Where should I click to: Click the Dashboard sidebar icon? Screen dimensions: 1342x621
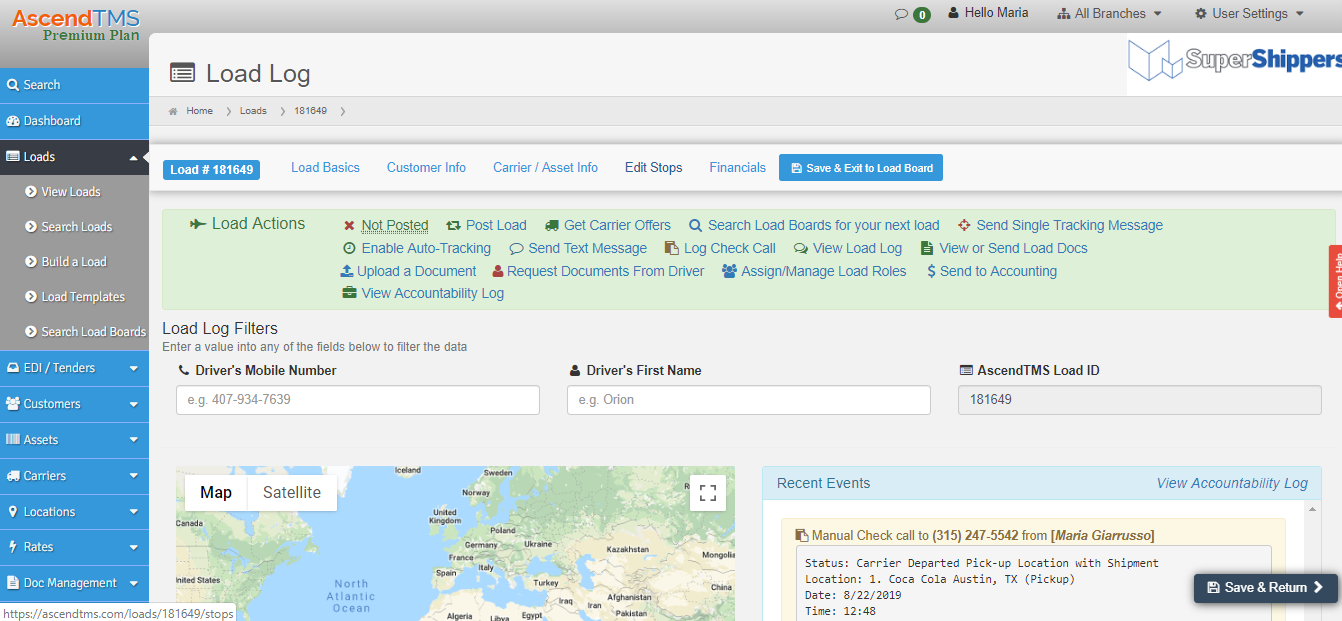pyautogui.click(x=13, y=121)
